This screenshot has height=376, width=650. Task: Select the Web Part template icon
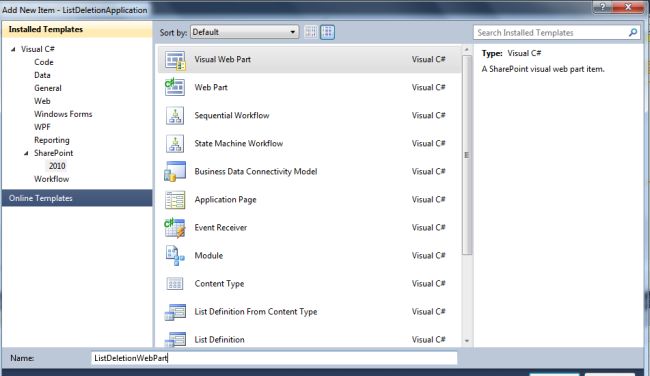coord(175,87)
